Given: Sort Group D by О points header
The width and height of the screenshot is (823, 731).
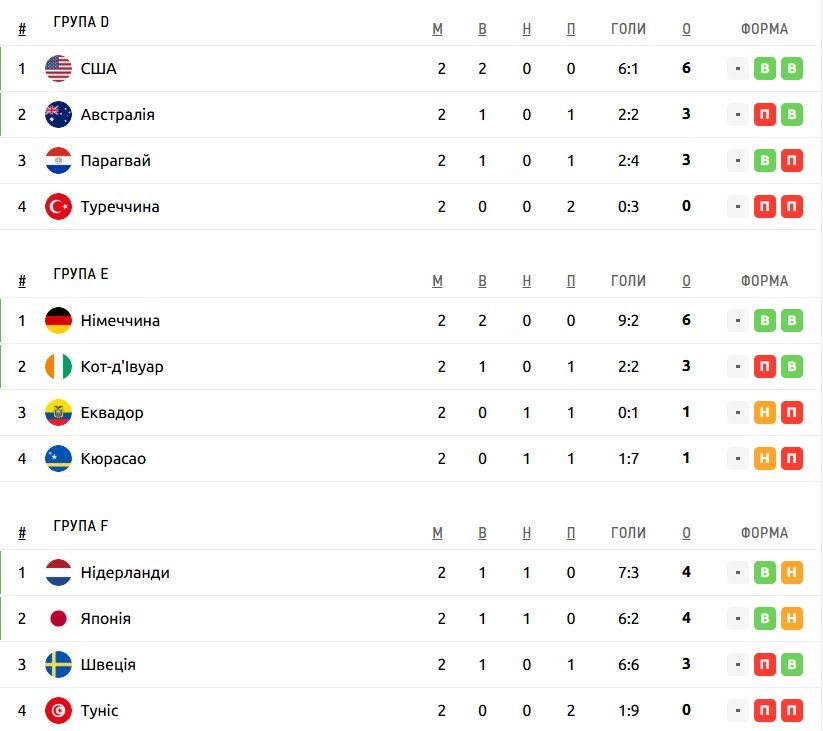Looking at the screenshot, I should [686, 29].
